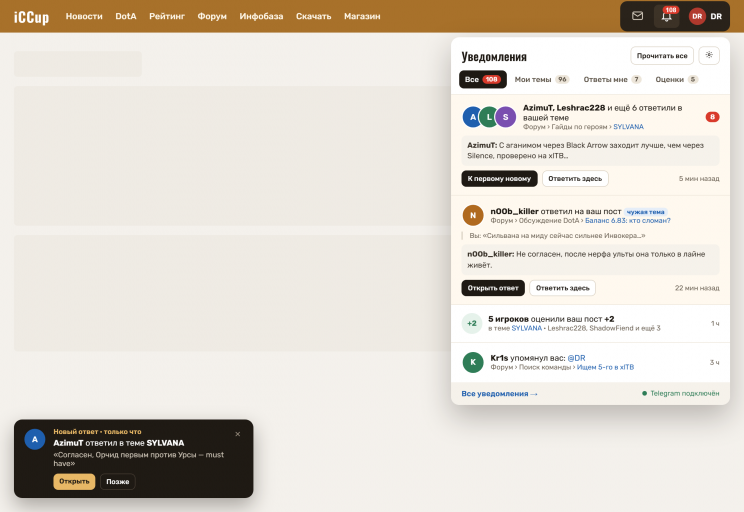Click Открыть button in toast
Screen dimensions: 744x512
74,482
